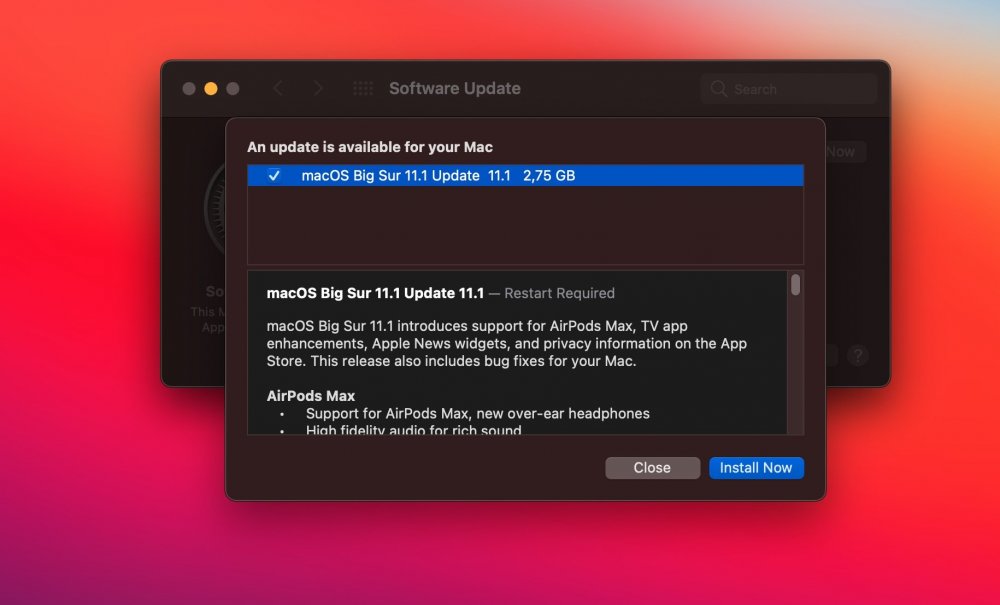This screenshot has height=605, width=1000.
Task: Click the help question mark button
Action: tap(858, 355)
